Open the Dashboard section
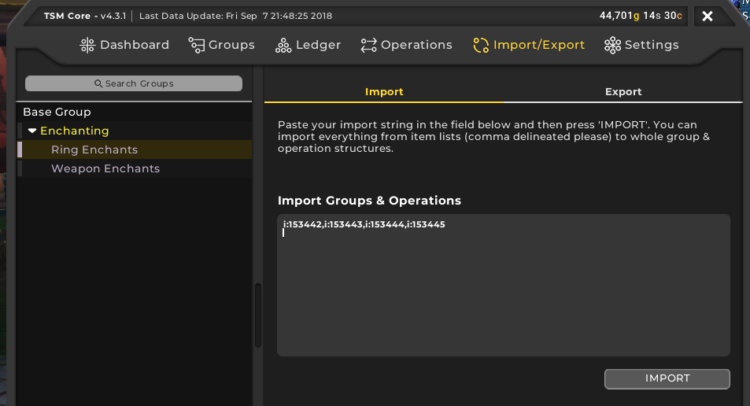 coord(124,45)
